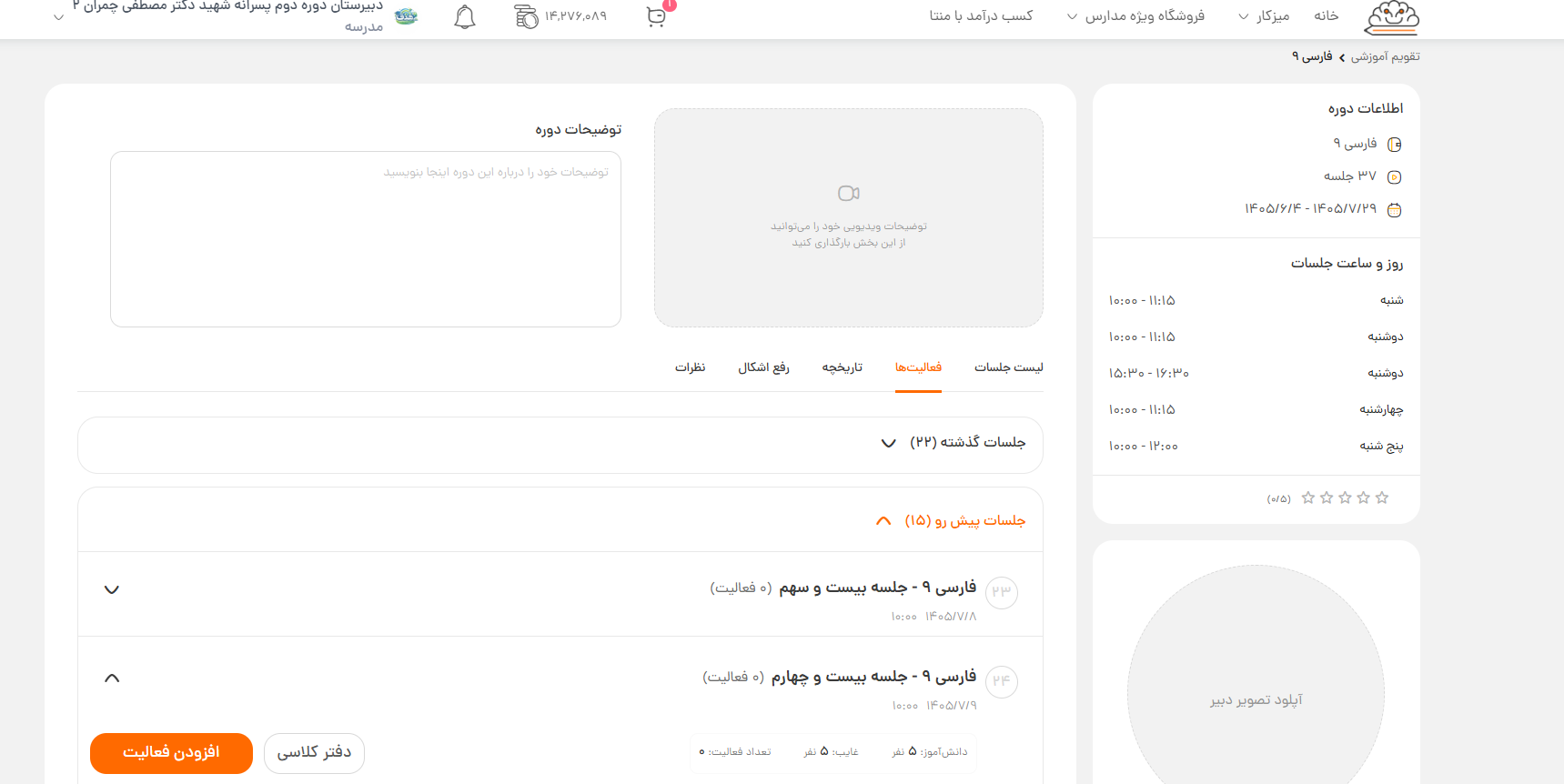
Task: Expand session جلسه بیست و سهم
Action: point(112,589)
